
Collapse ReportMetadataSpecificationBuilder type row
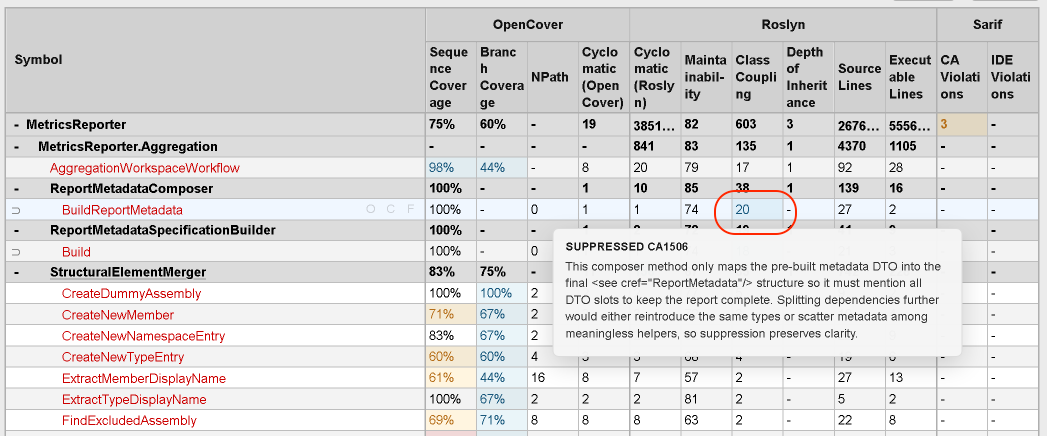(17, 230)
